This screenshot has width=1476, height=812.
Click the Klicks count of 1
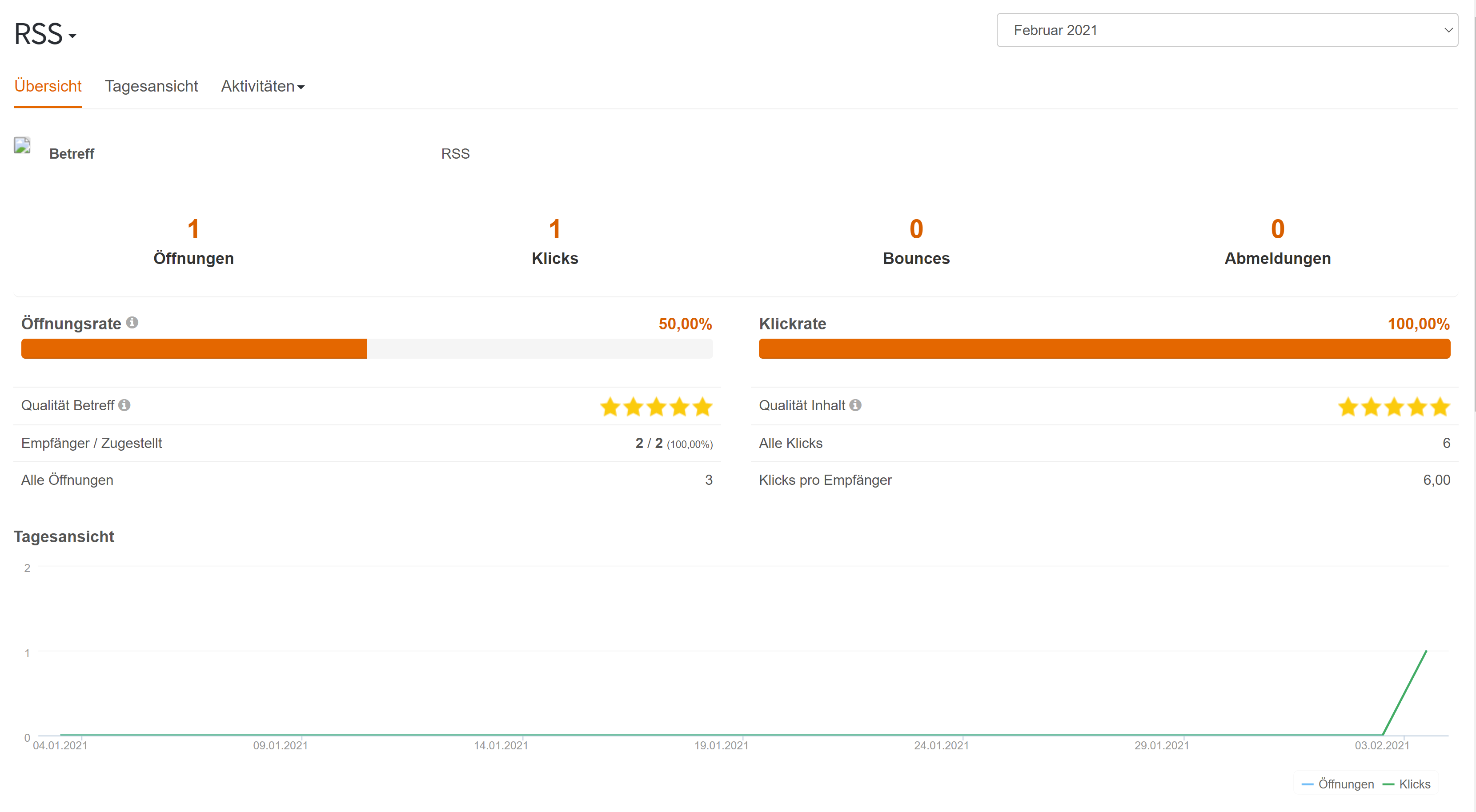[555, 229]
